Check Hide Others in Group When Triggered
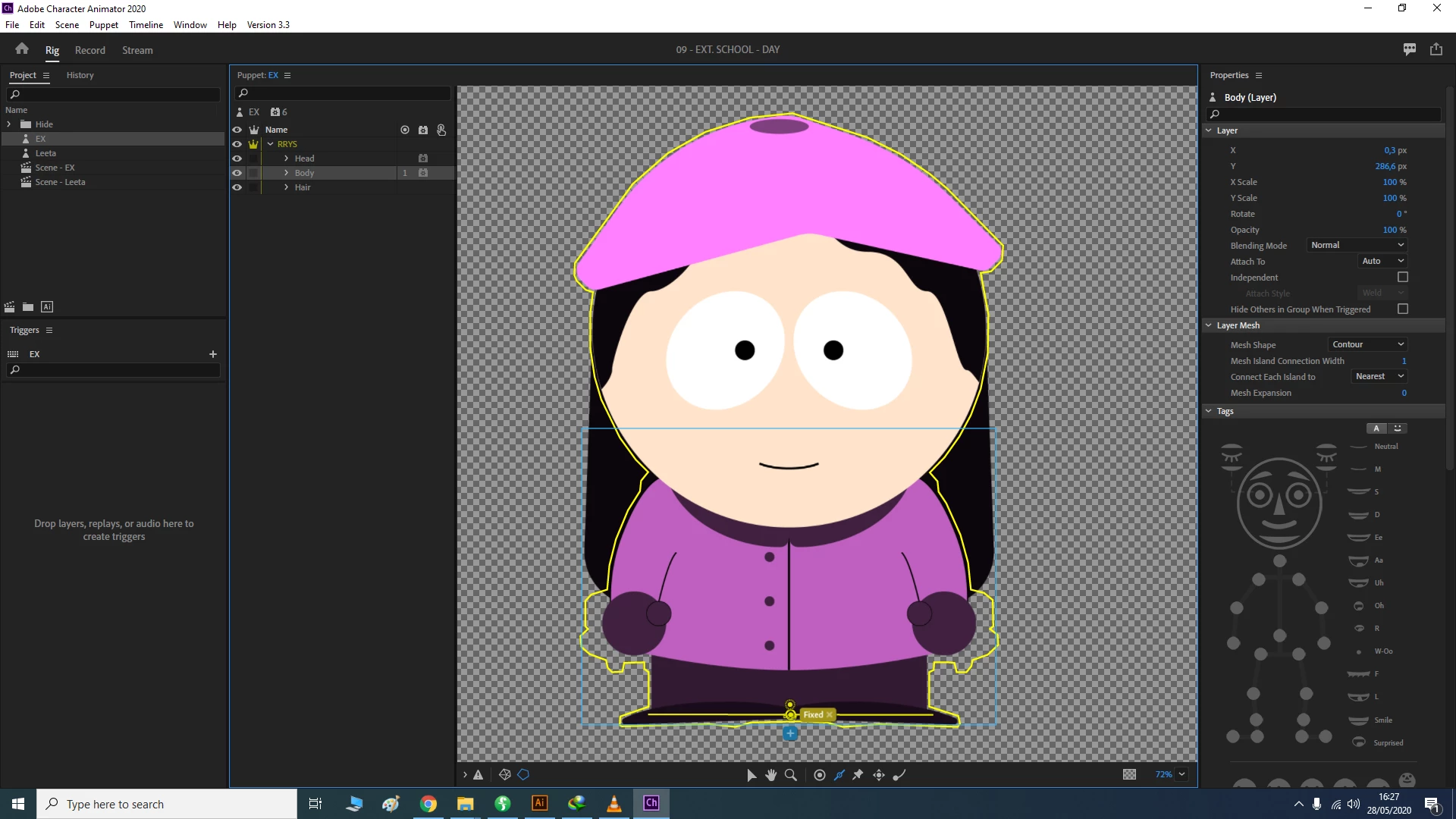 (1402, 309)
